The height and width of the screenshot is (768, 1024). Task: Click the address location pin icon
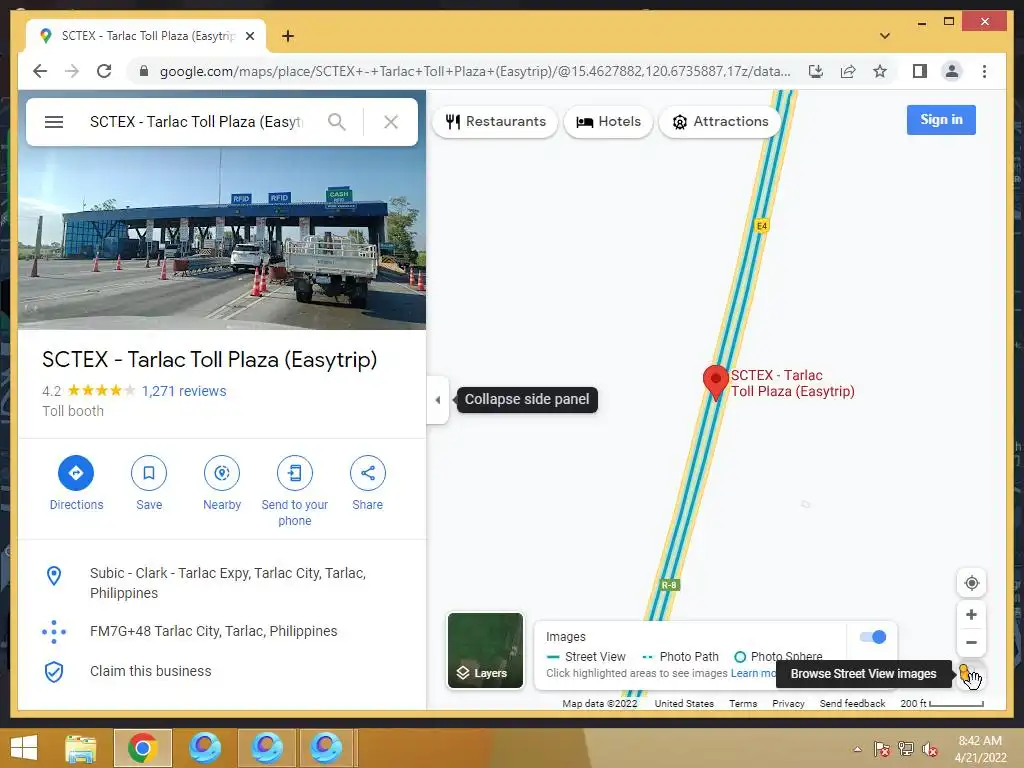[x=54, y=575]
